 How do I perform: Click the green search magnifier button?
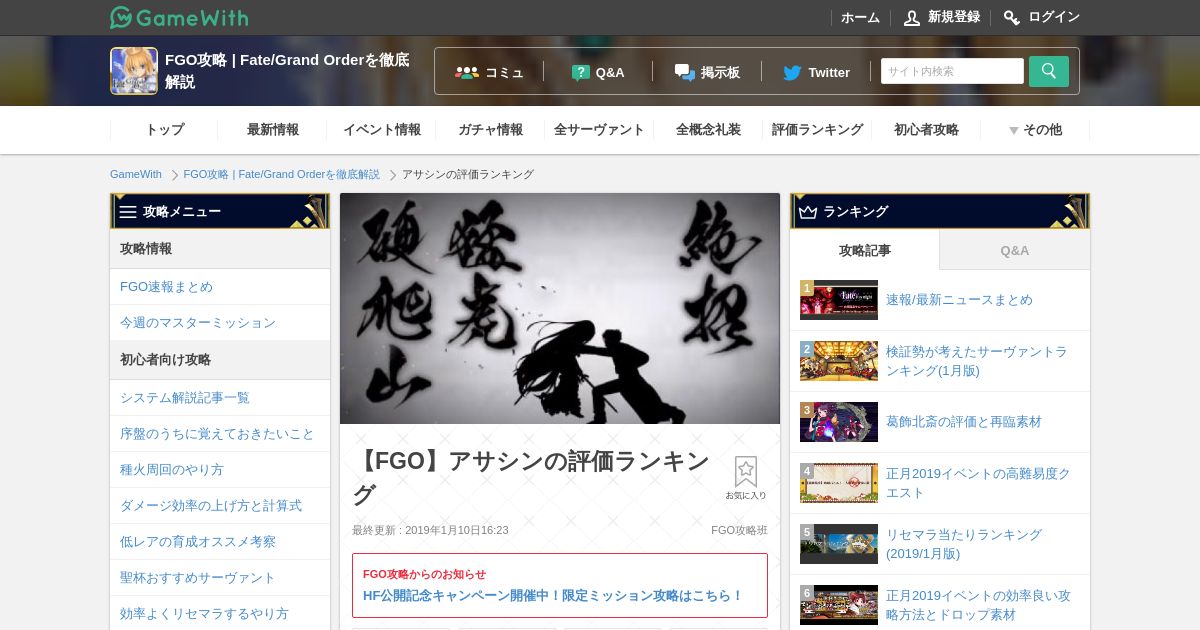pos(1049,71)
